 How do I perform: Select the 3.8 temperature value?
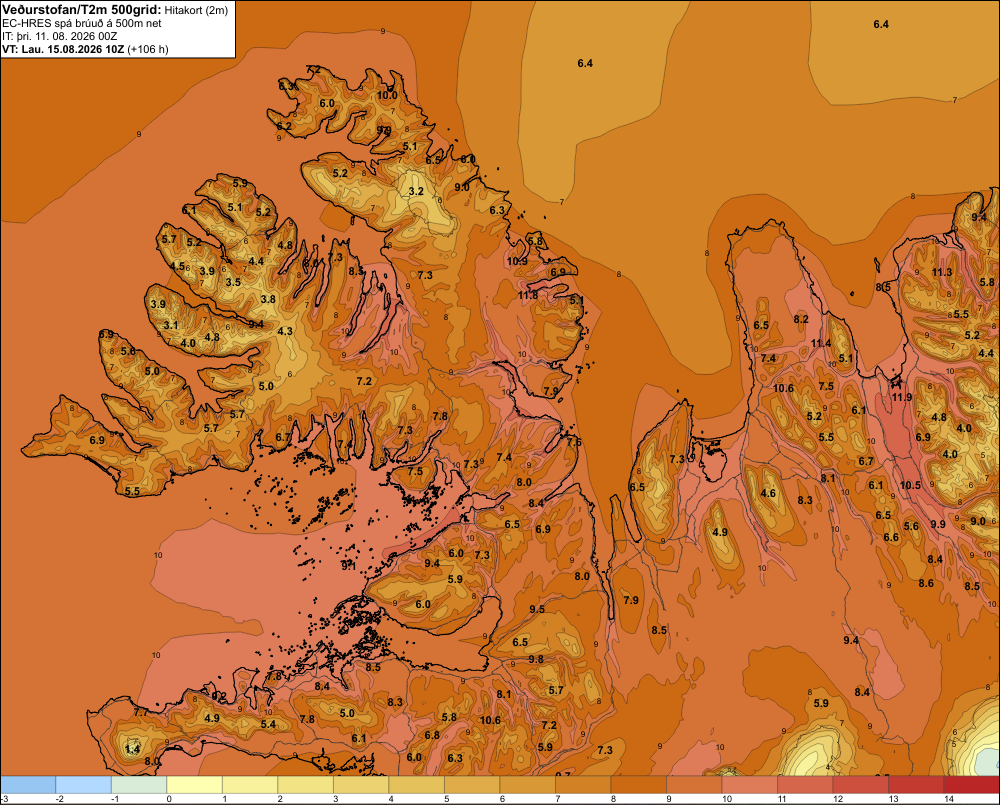268,299
